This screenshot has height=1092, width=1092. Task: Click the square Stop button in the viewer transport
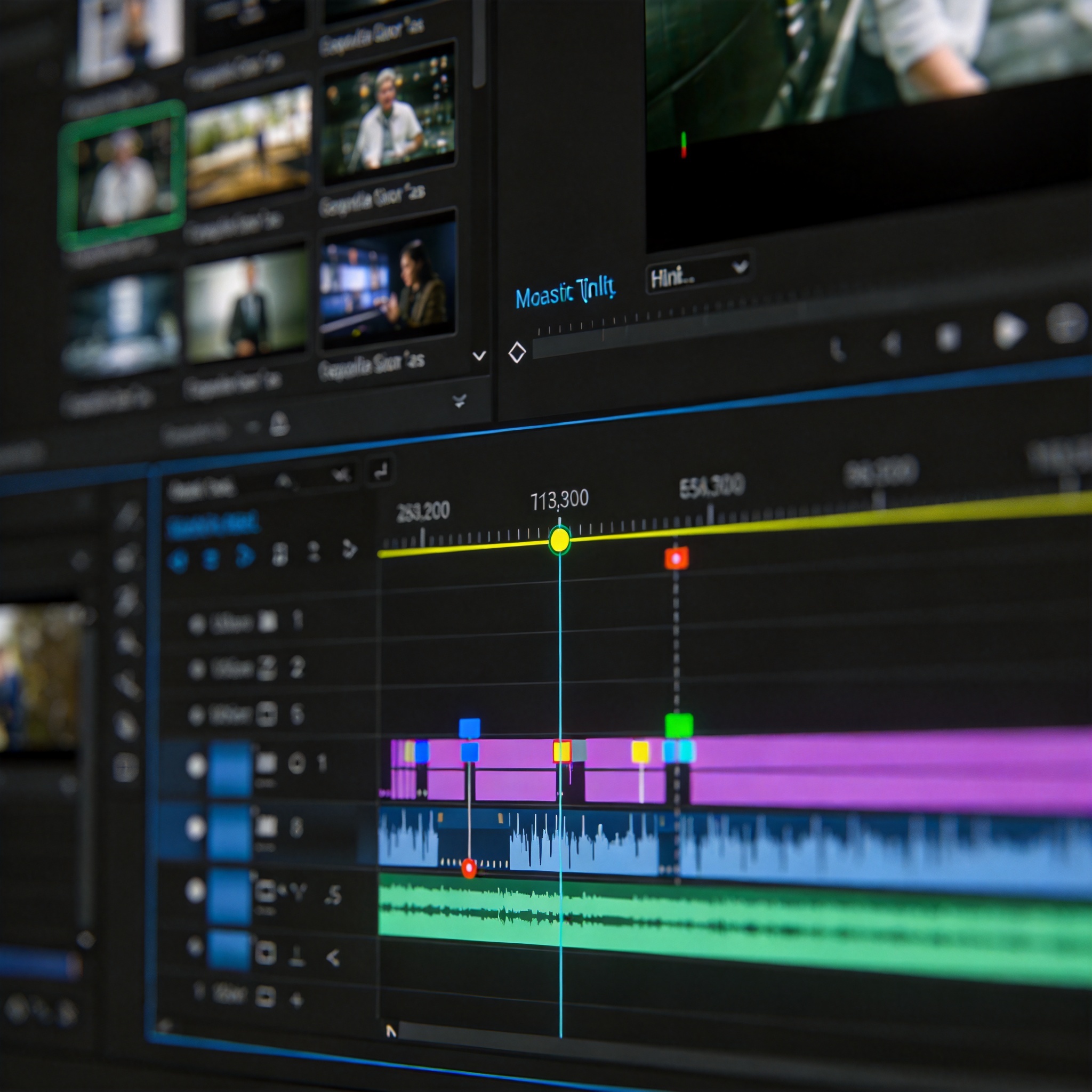pyautogui.click(x=948, y=337)
